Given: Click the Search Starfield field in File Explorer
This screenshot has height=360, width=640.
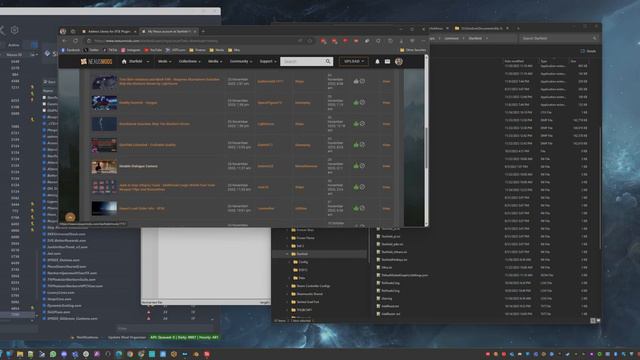Looking at the screenshot, I should tap(558, 38).
